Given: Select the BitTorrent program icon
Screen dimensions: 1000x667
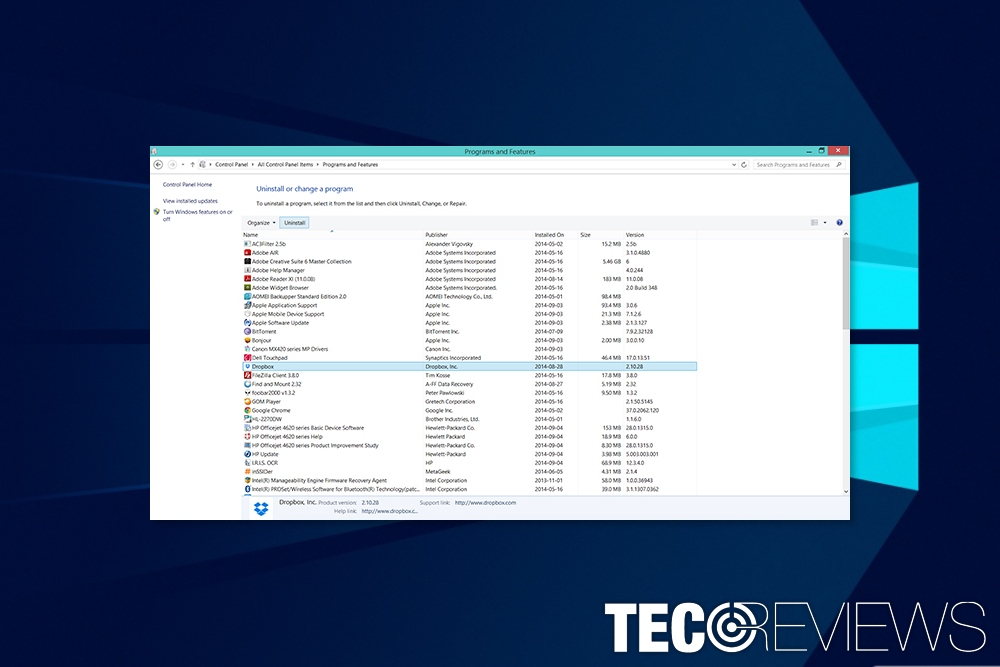Looking at the screenshot, I should coord(247,332).
